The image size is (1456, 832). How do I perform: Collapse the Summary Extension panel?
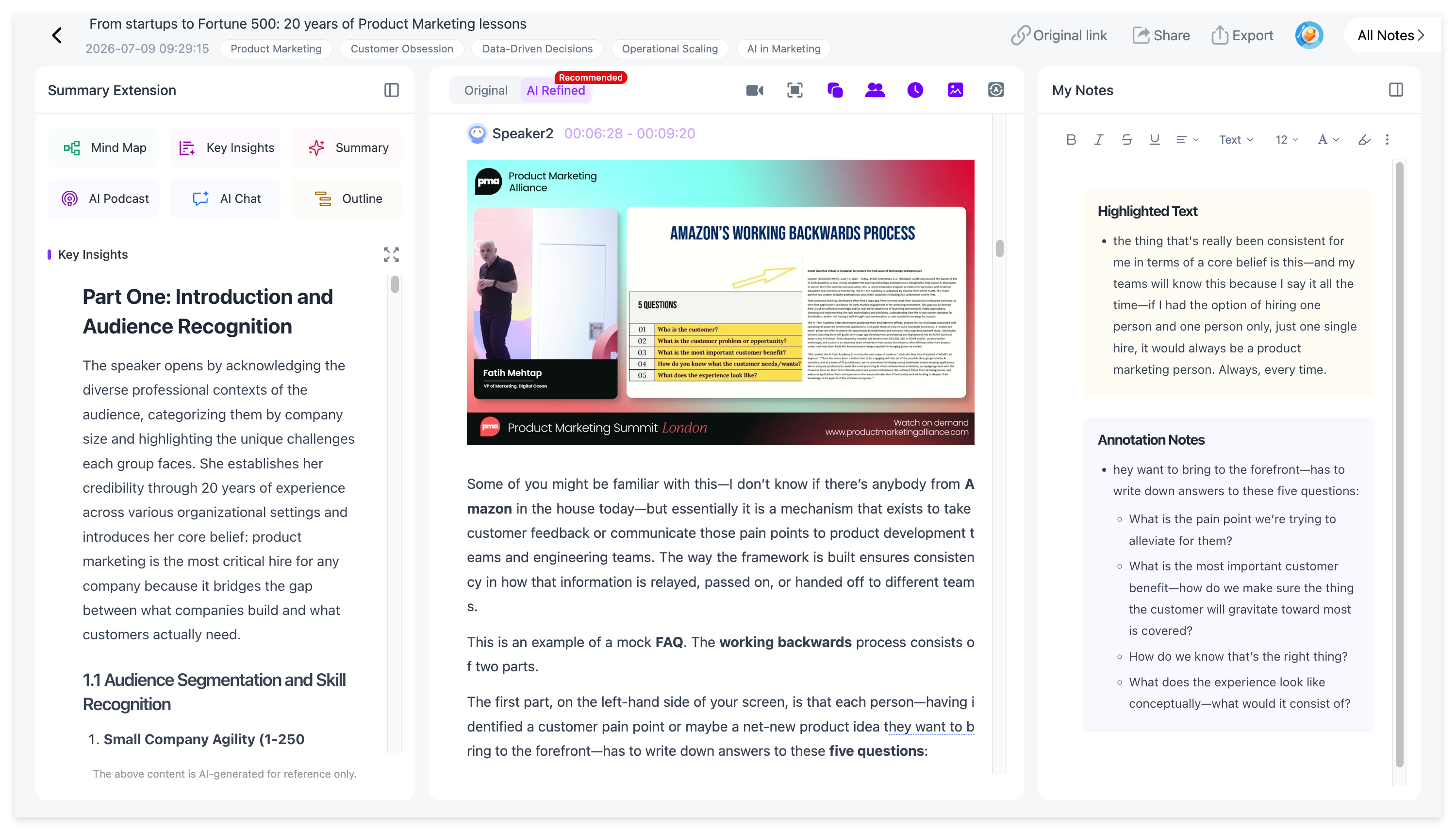click(x=391, y=90)
